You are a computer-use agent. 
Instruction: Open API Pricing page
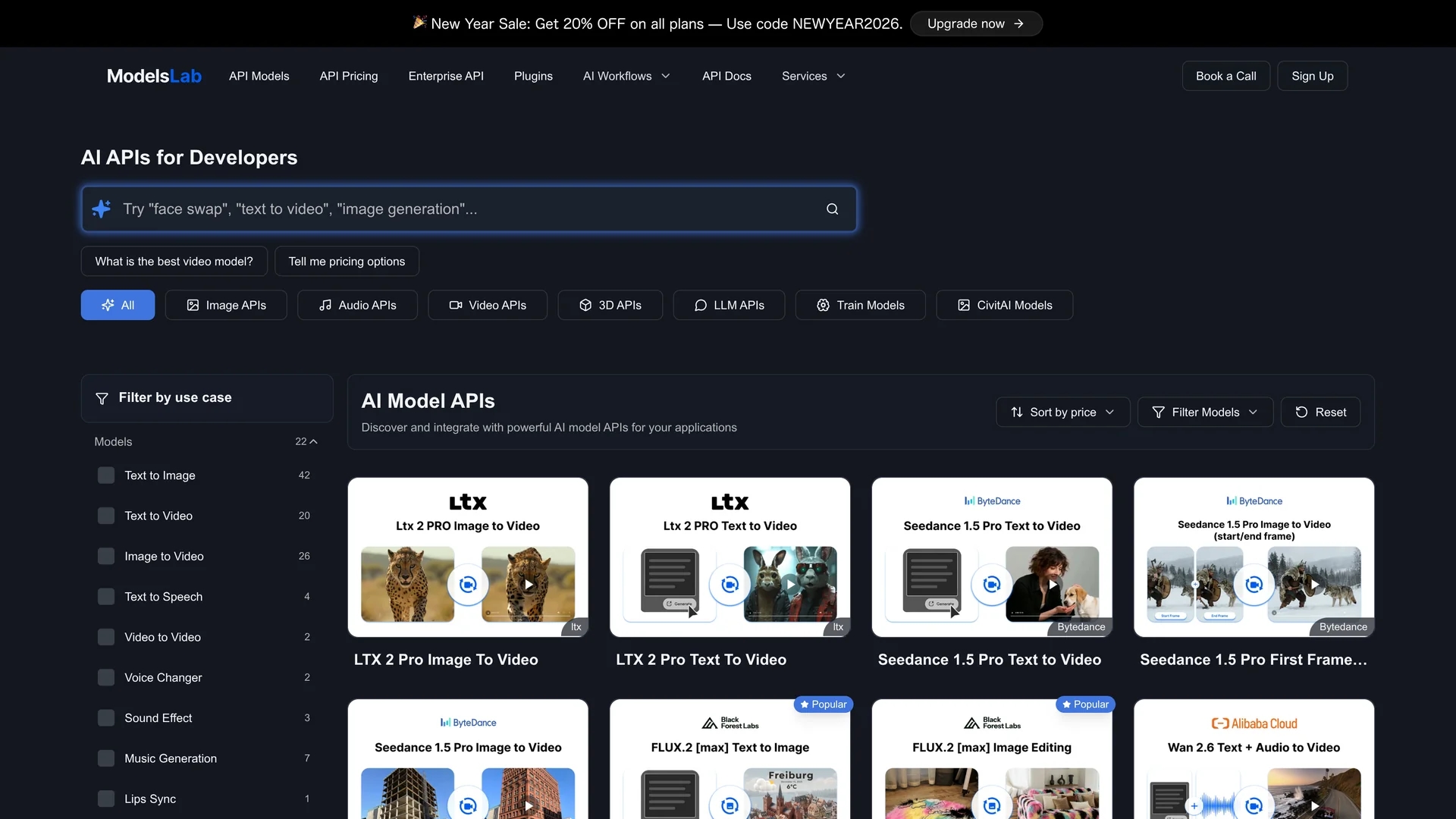coord(349,76)
